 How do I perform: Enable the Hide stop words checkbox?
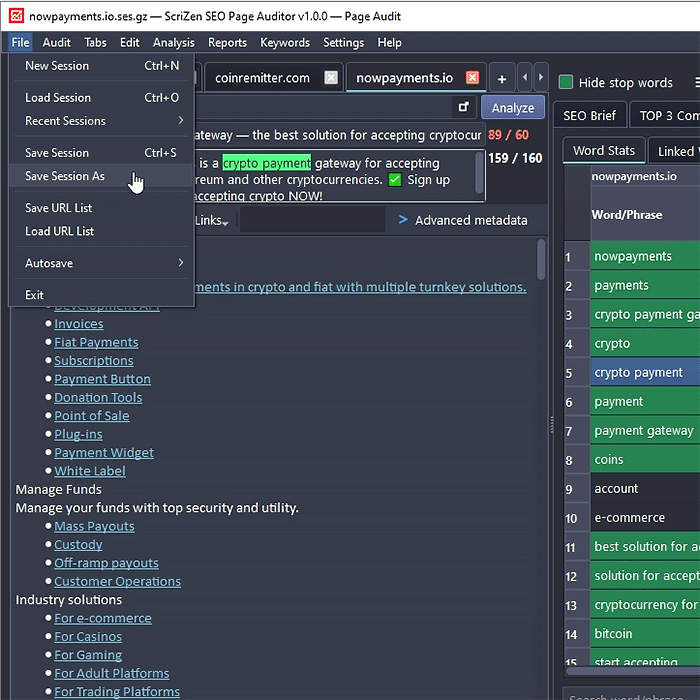coord(566,83)
